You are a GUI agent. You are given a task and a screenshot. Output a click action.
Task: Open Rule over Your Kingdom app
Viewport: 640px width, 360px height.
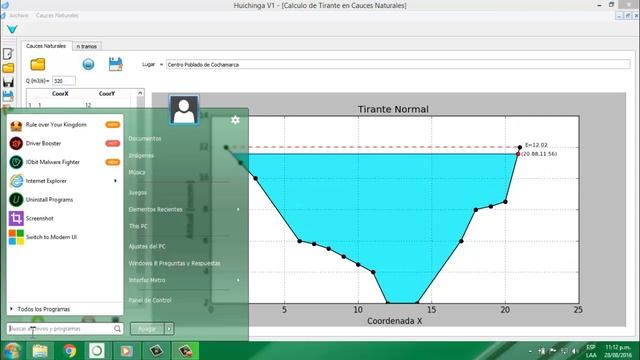click(x=64, y=124)
